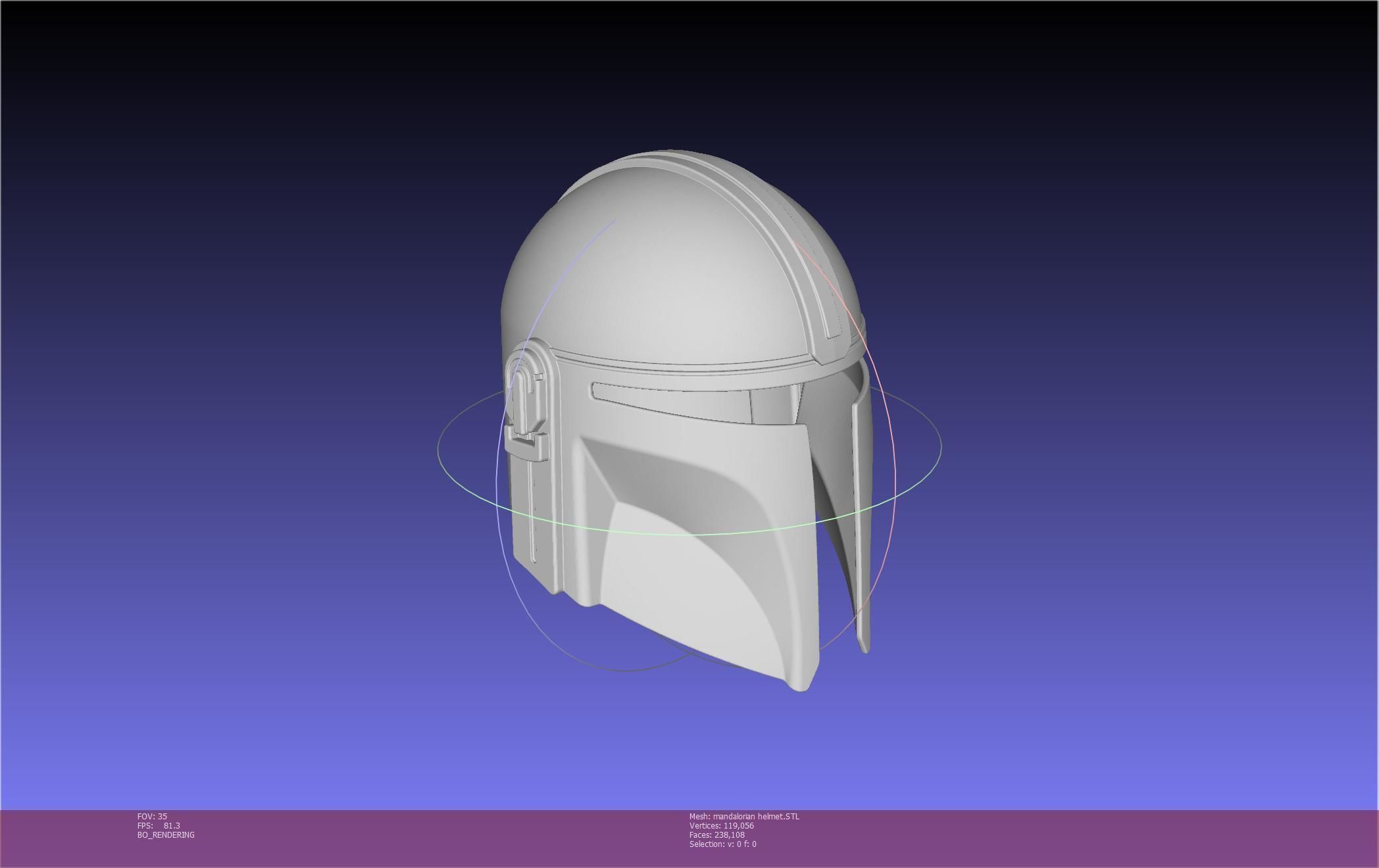1379x868 pixels.
Task: Click the Faces: 238,108 readout
Action: pyautogui.click(x=716, y=834)
